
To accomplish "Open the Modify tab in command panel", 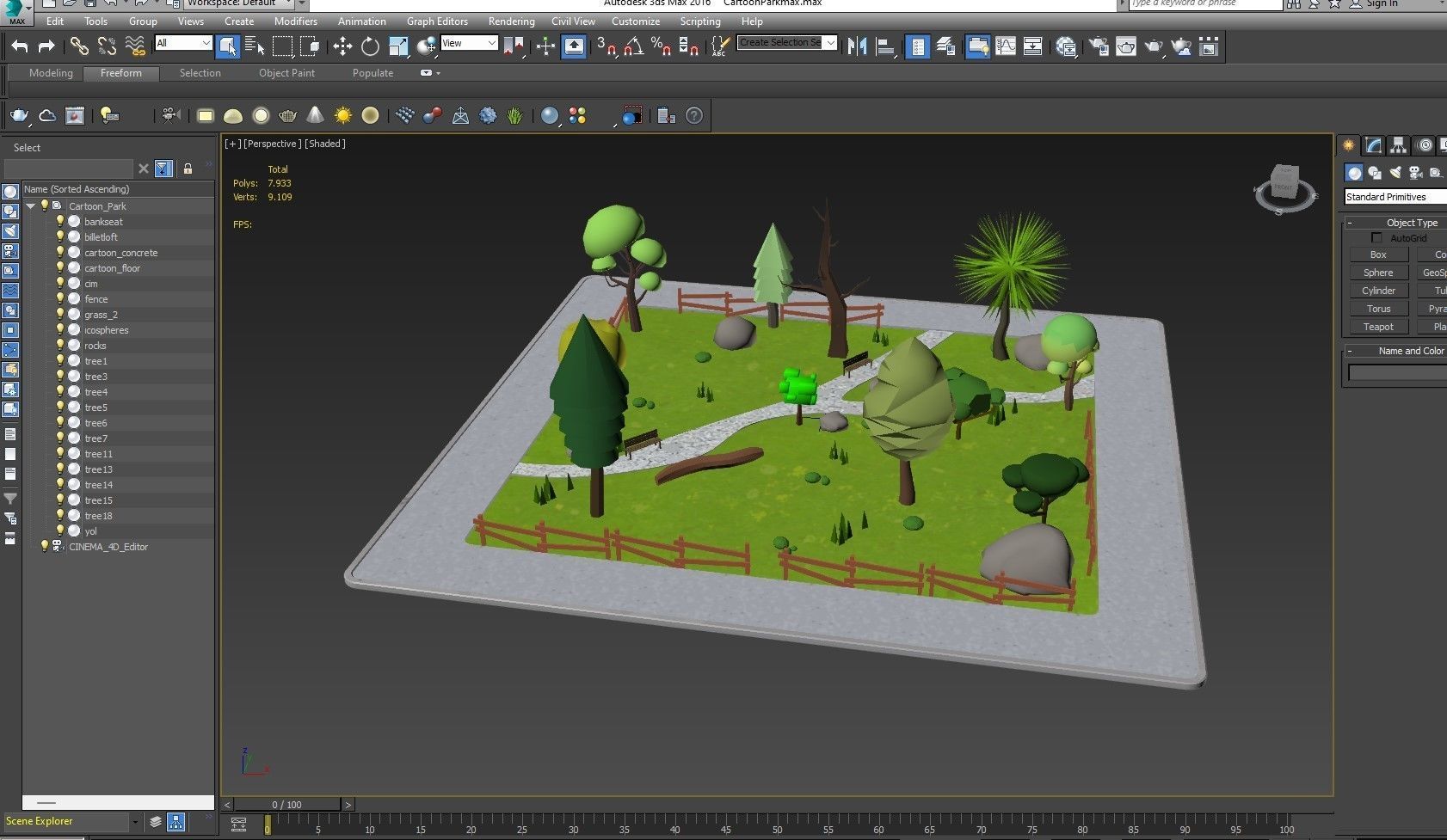I will (1374, 145).
